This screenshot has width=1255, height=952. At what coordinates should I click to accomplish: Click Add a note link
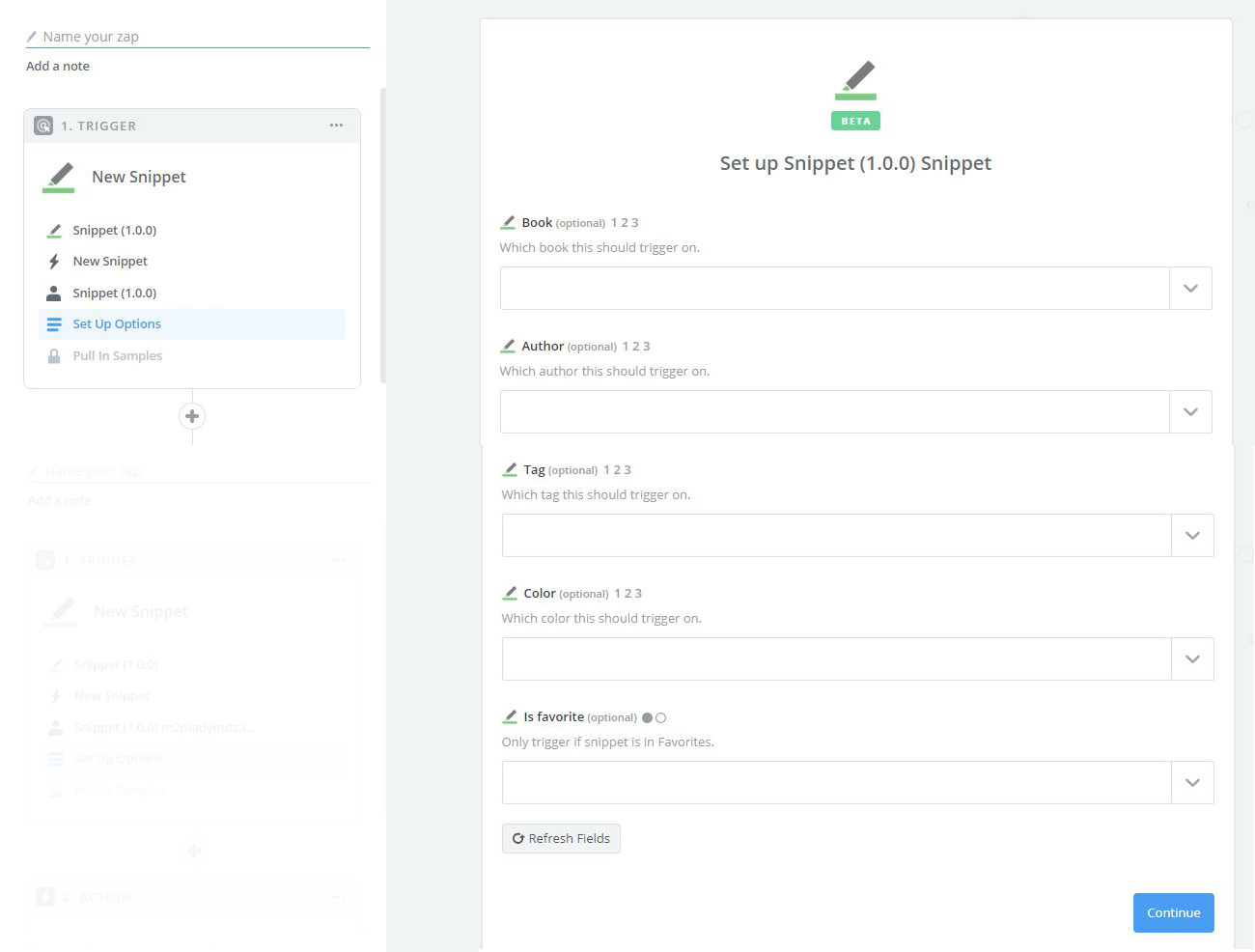tap(58, 67)
